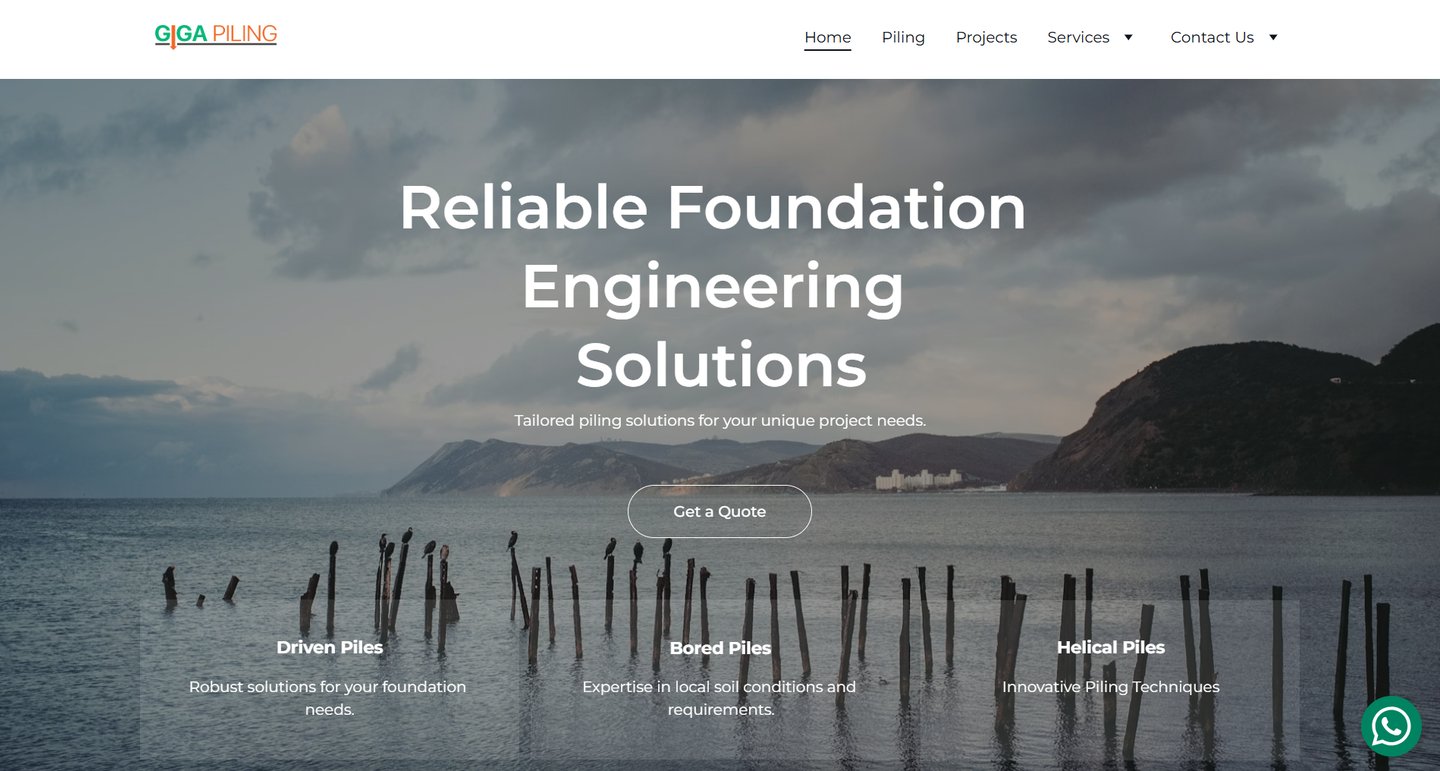
Task: Open the Driven Piles heading
Action: pos(330,647)
